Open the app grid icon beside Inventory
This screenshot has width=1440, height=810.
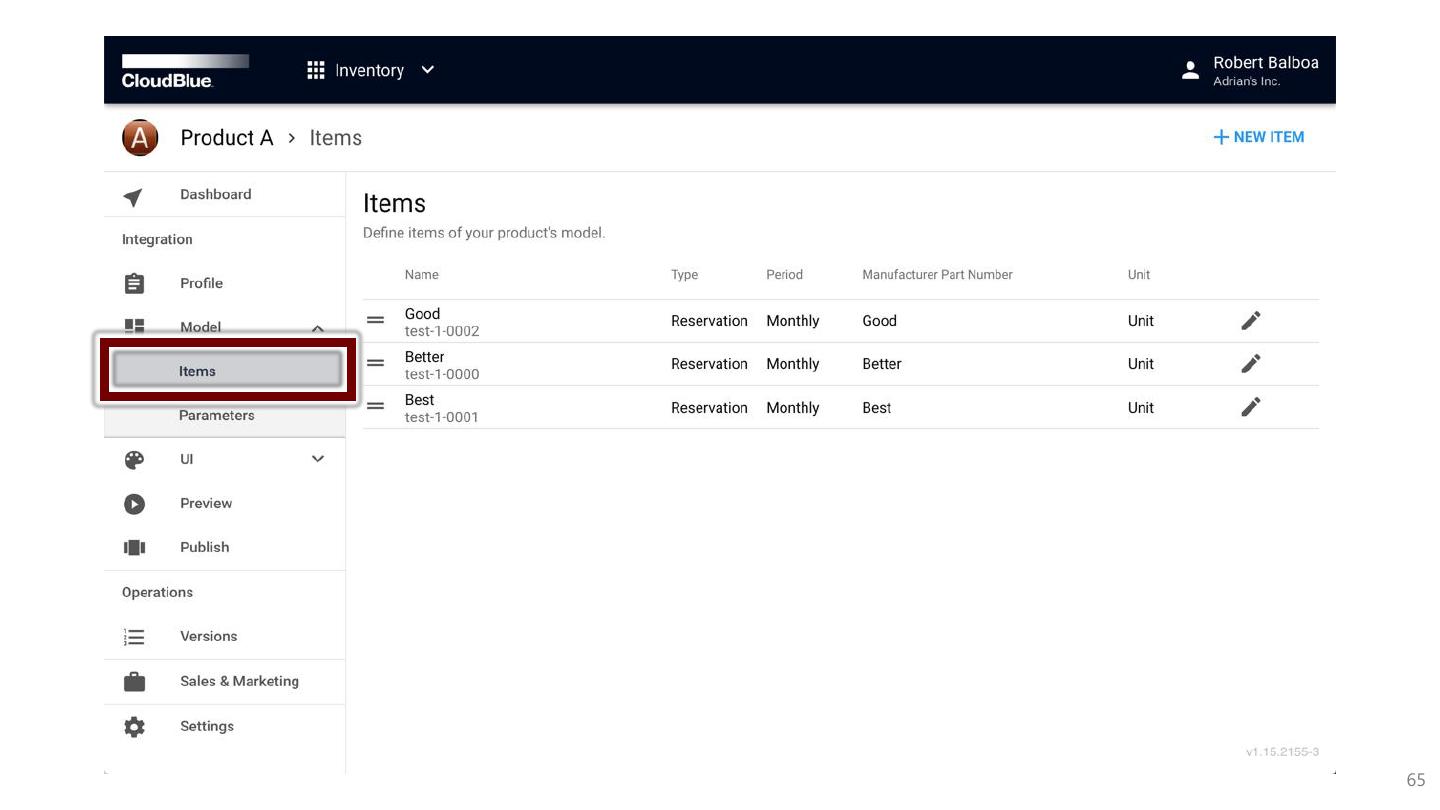click(x=316, y=70)
